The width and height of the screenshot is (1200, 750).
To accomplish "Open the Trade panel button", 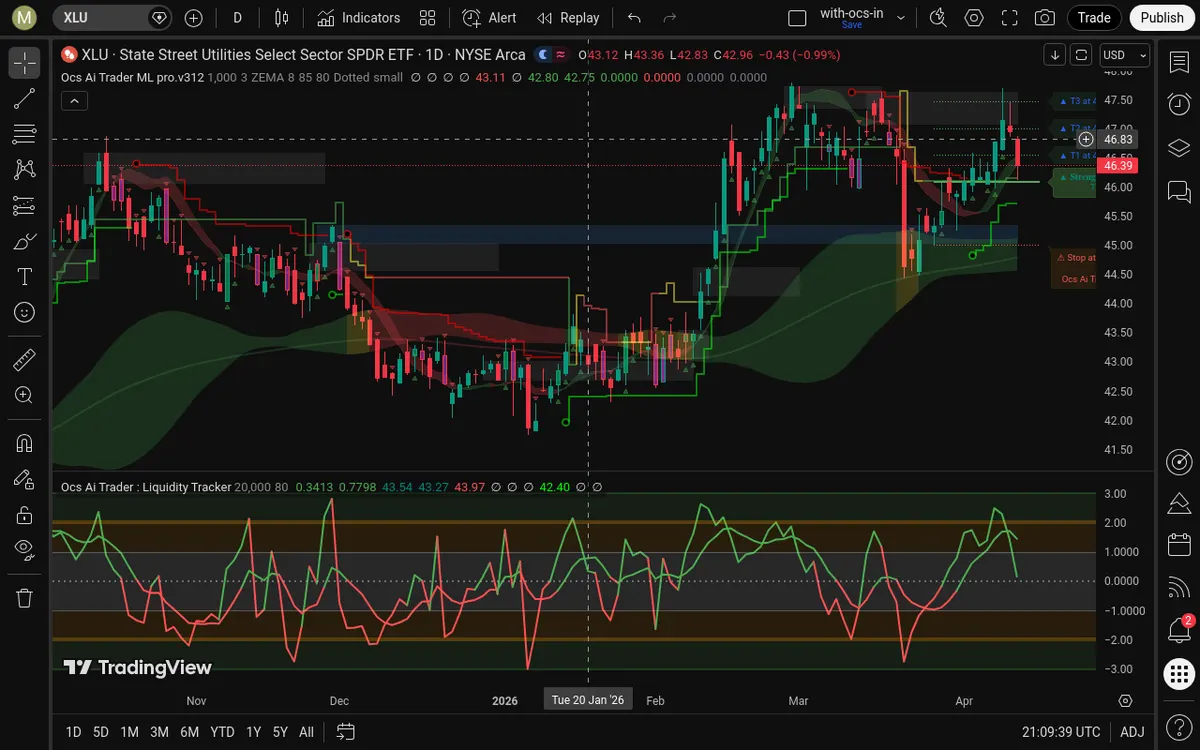I will pos(1094,18).
